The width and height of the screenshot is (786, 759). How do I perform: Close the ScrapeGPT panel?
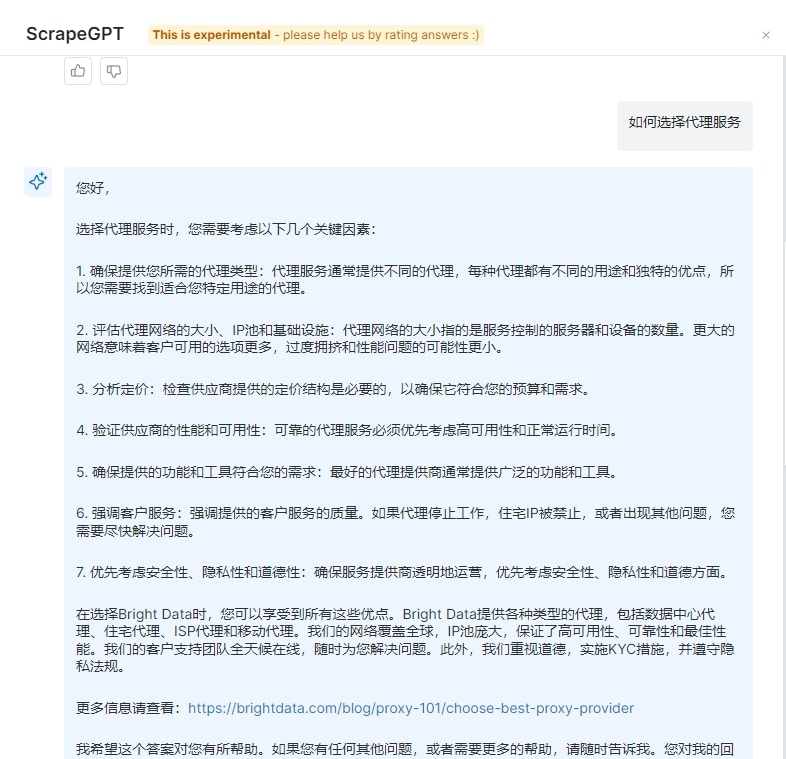pos(765,35)
